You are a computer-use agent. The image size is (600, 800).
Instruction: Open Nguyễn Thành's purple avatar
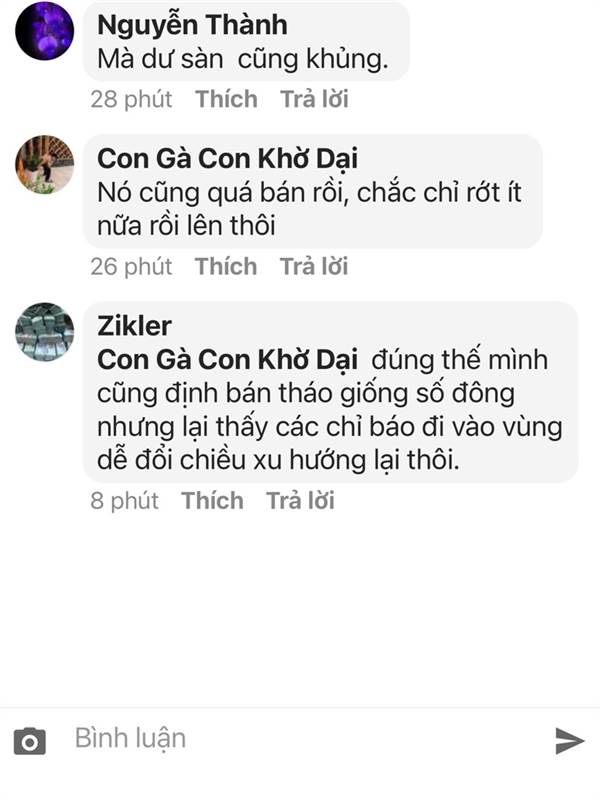tap(44, 31)
